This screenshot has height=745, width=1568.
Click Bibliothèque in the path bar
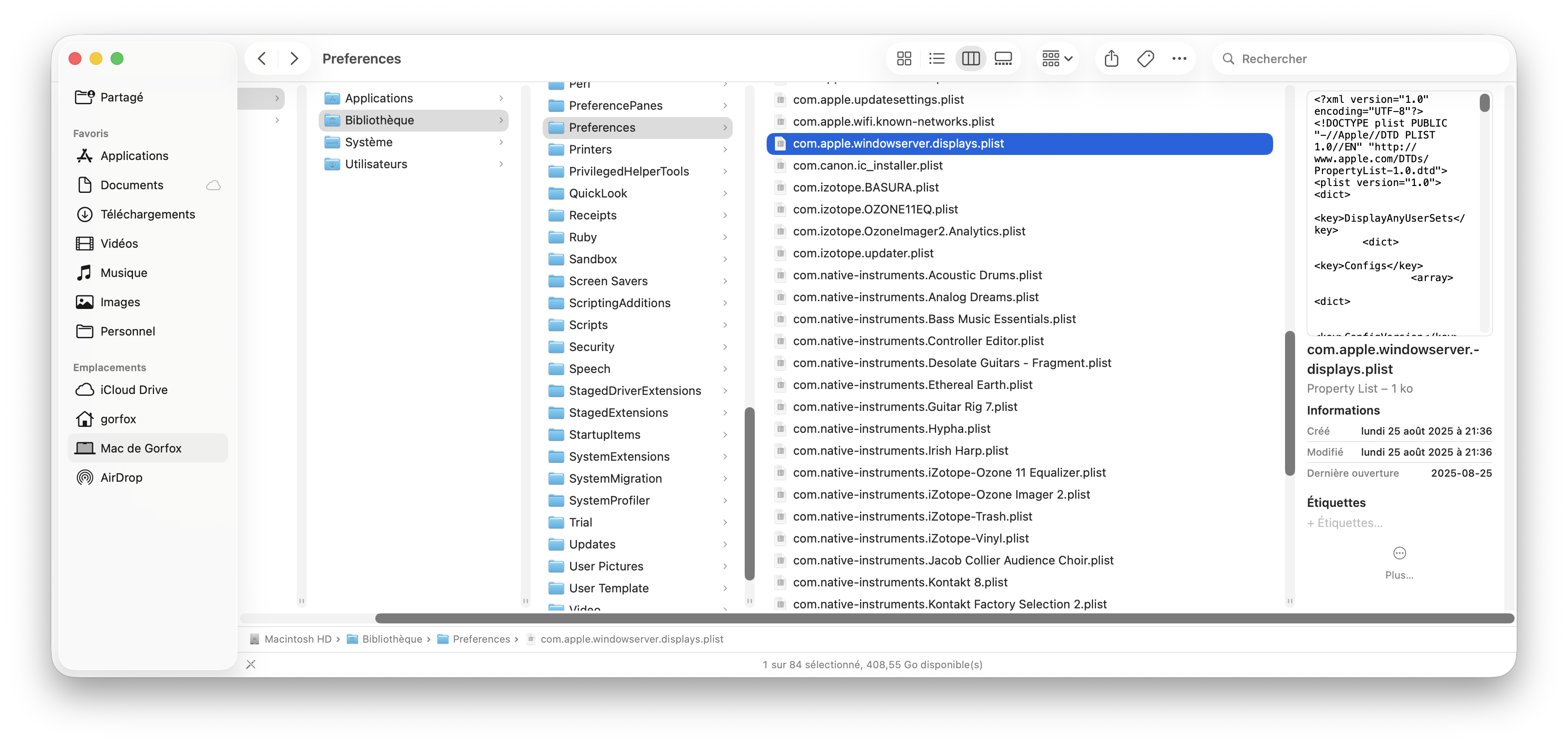[391, 639]
